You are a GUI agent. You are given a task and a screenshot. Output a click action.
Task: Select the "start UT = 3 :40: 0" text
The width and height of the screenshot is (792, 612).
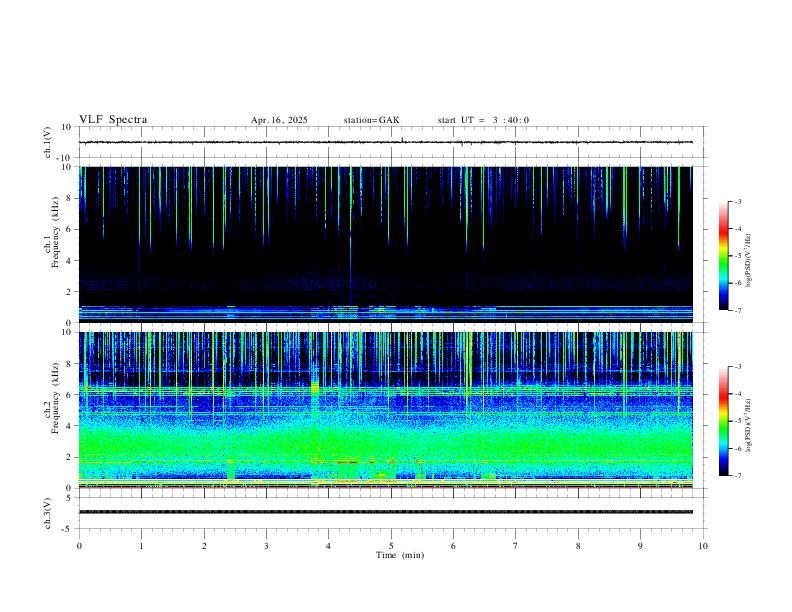tap(483, 120)
